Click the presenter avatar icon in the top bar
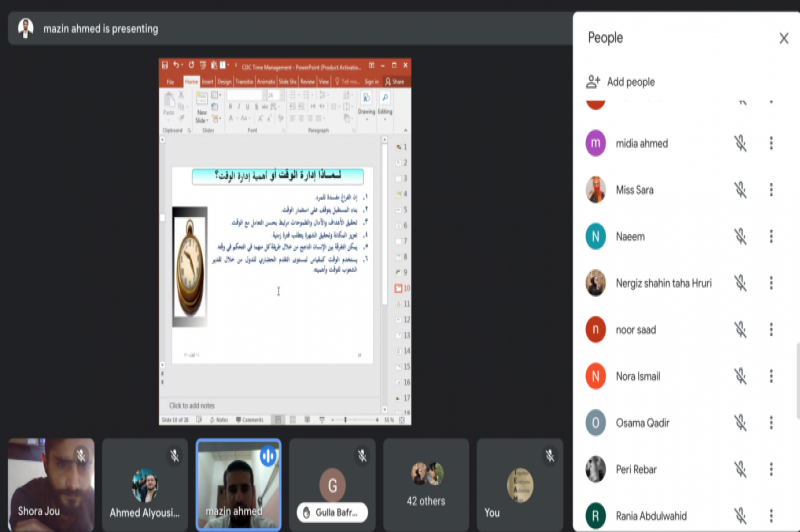 26,29
